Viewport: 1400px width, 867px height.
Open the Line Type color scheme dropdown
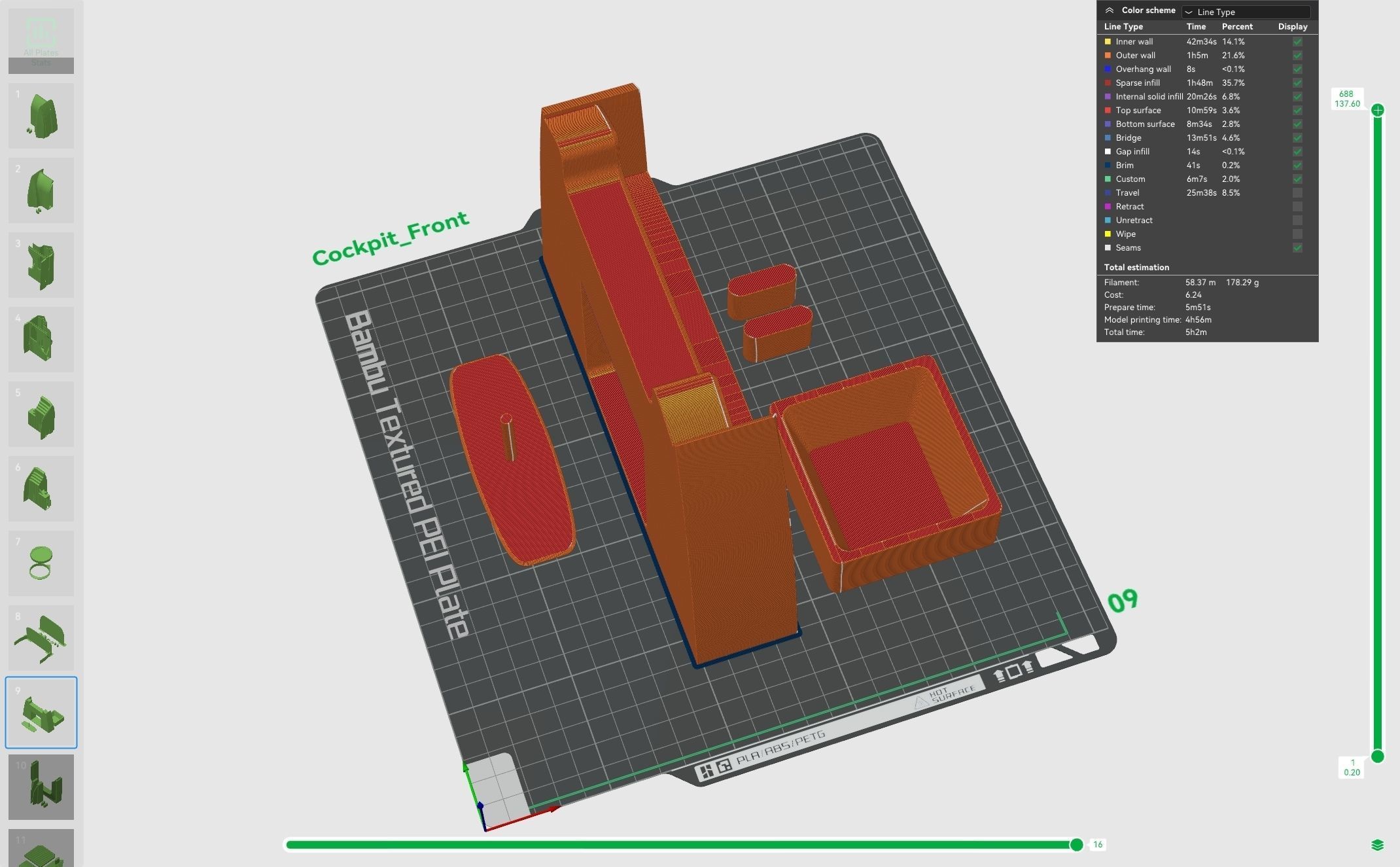(1246, 12)
